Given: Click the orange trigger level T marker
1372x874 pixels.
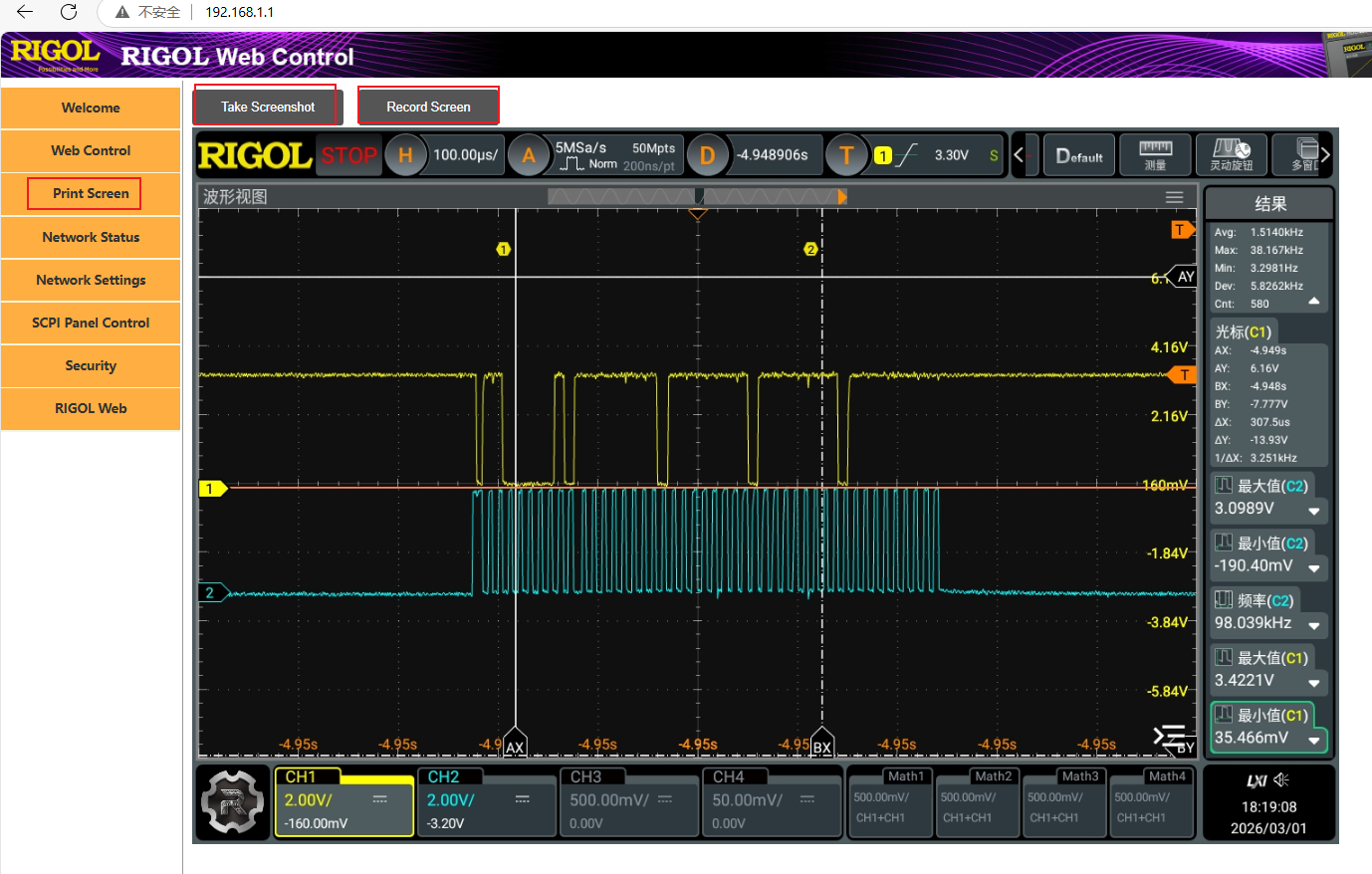Looking at the screenshot, I should (x=1183, y=375).
